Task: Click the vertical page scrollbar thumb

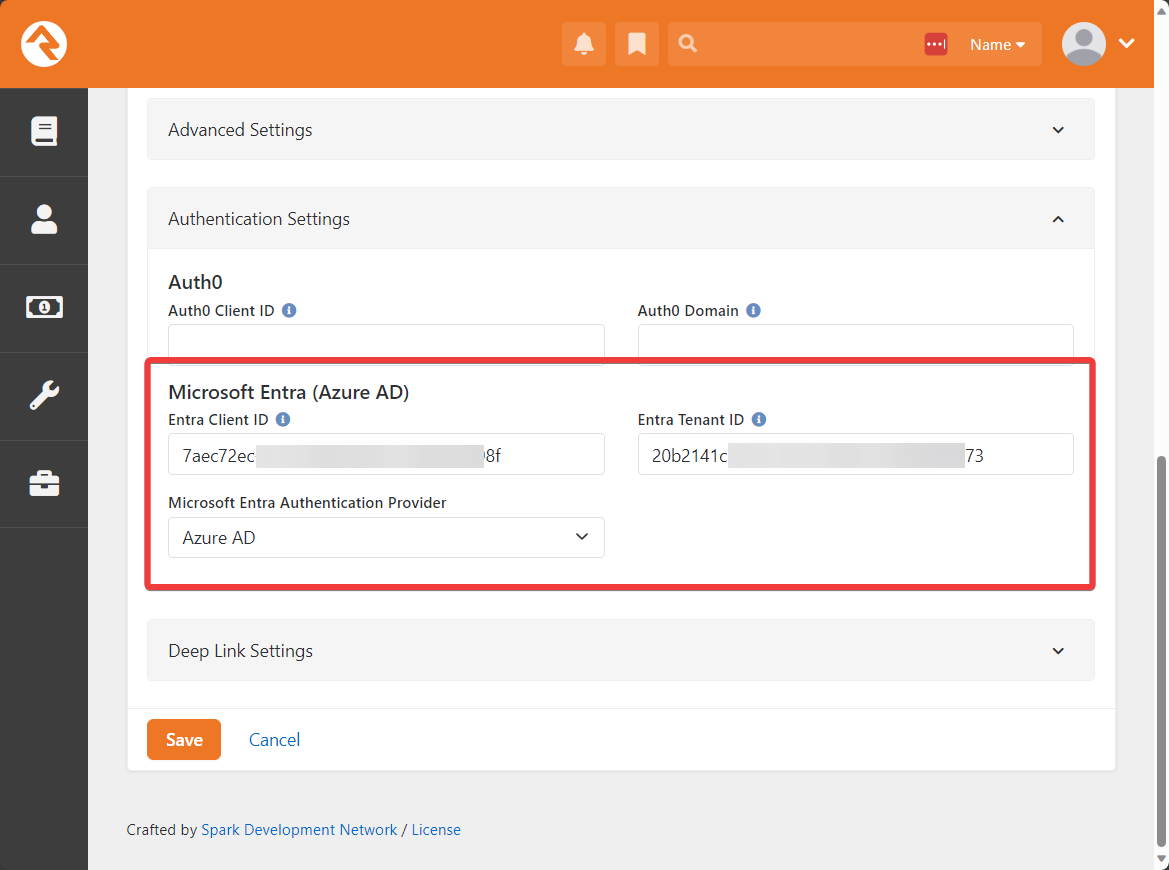Action: (x=1162, y=650)
